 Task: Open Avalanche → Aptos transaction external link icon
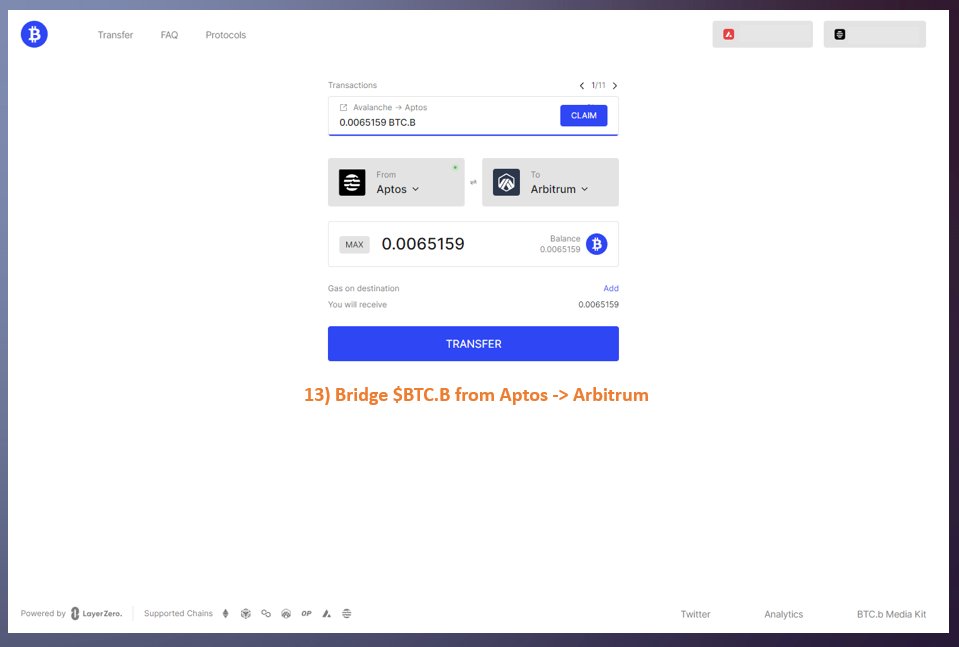(343, 108)
